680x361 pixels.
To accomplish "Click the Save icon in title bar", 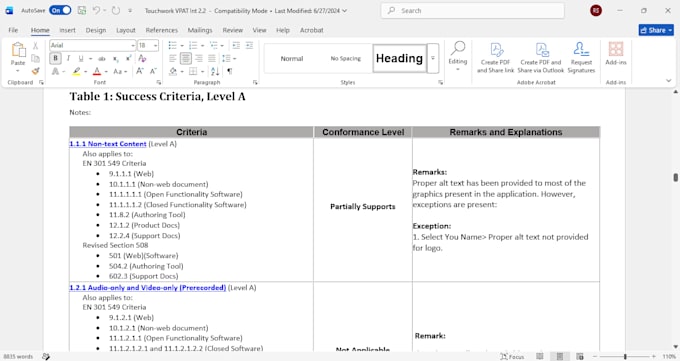I will (x=82, y=10).
